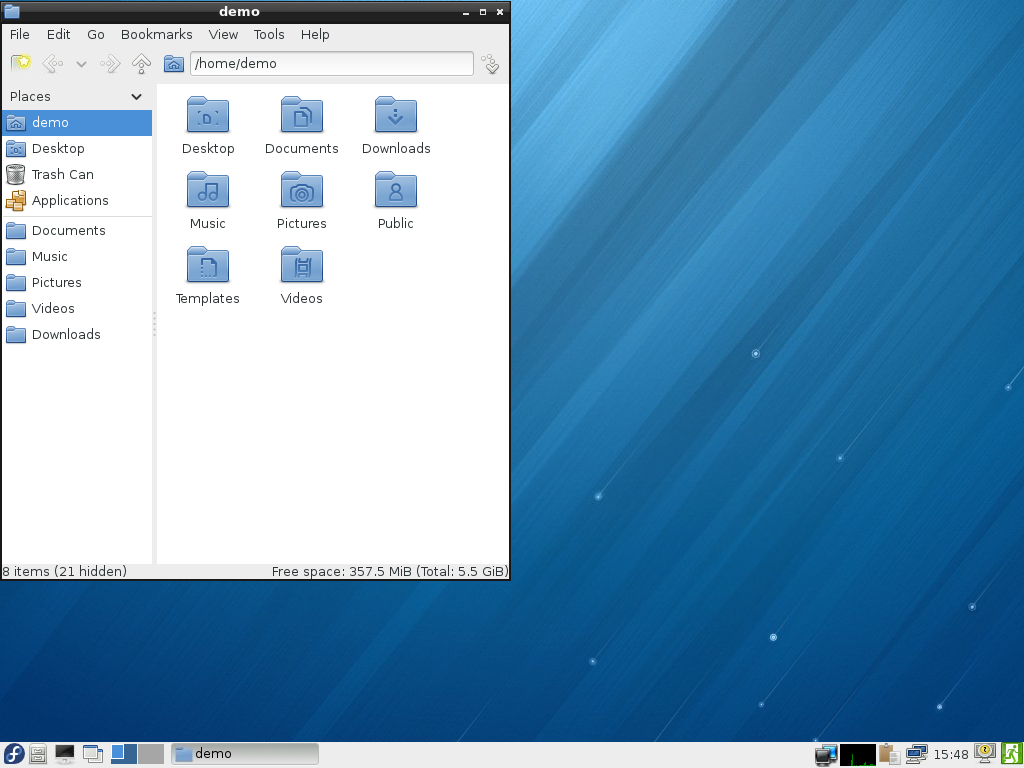Open the Help menu
Viewport: 1024px width, 768px height.
(315, 35)
